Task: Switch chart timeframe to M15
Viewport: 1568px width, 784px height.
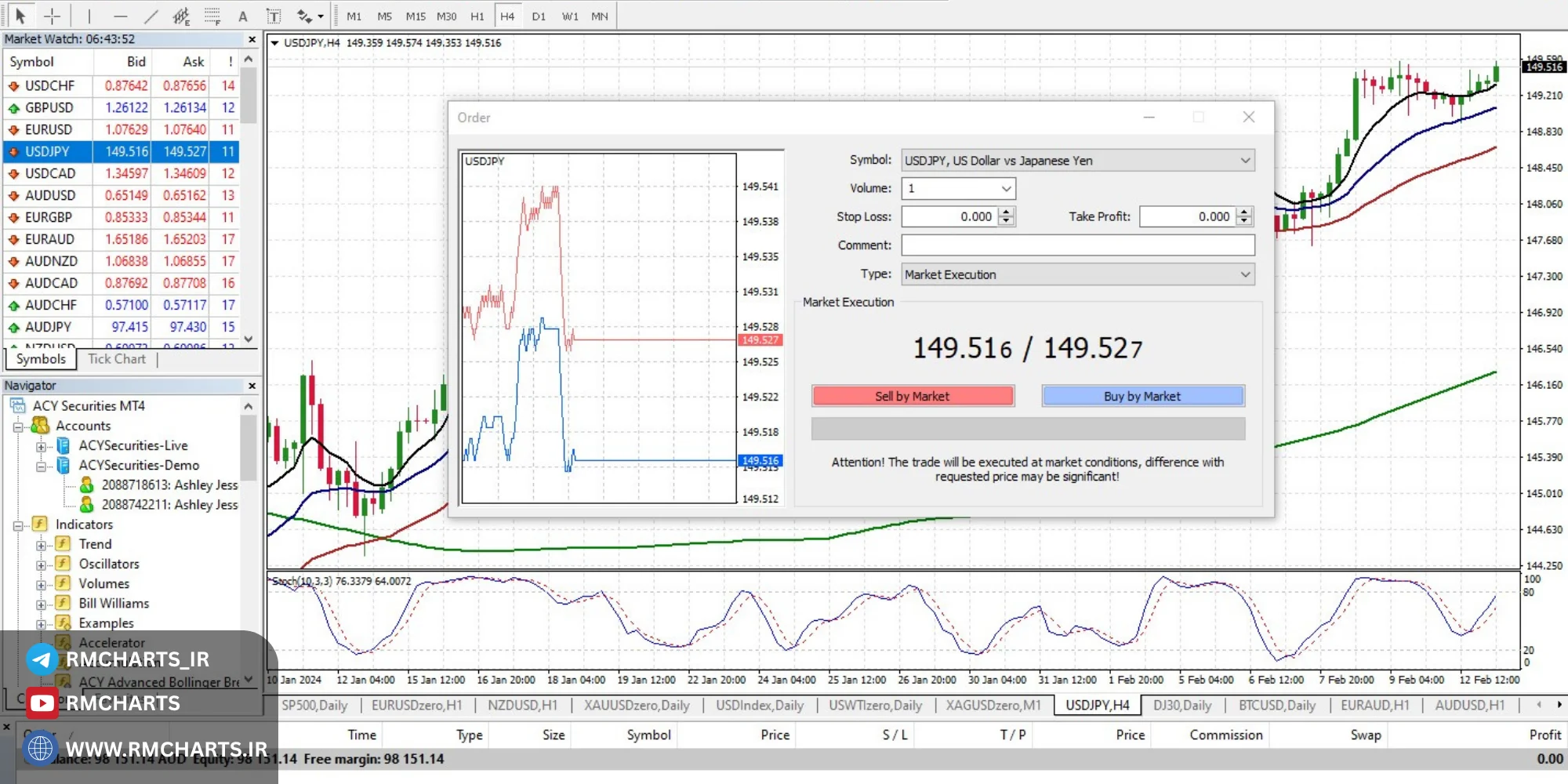Action: click(416, 16)
